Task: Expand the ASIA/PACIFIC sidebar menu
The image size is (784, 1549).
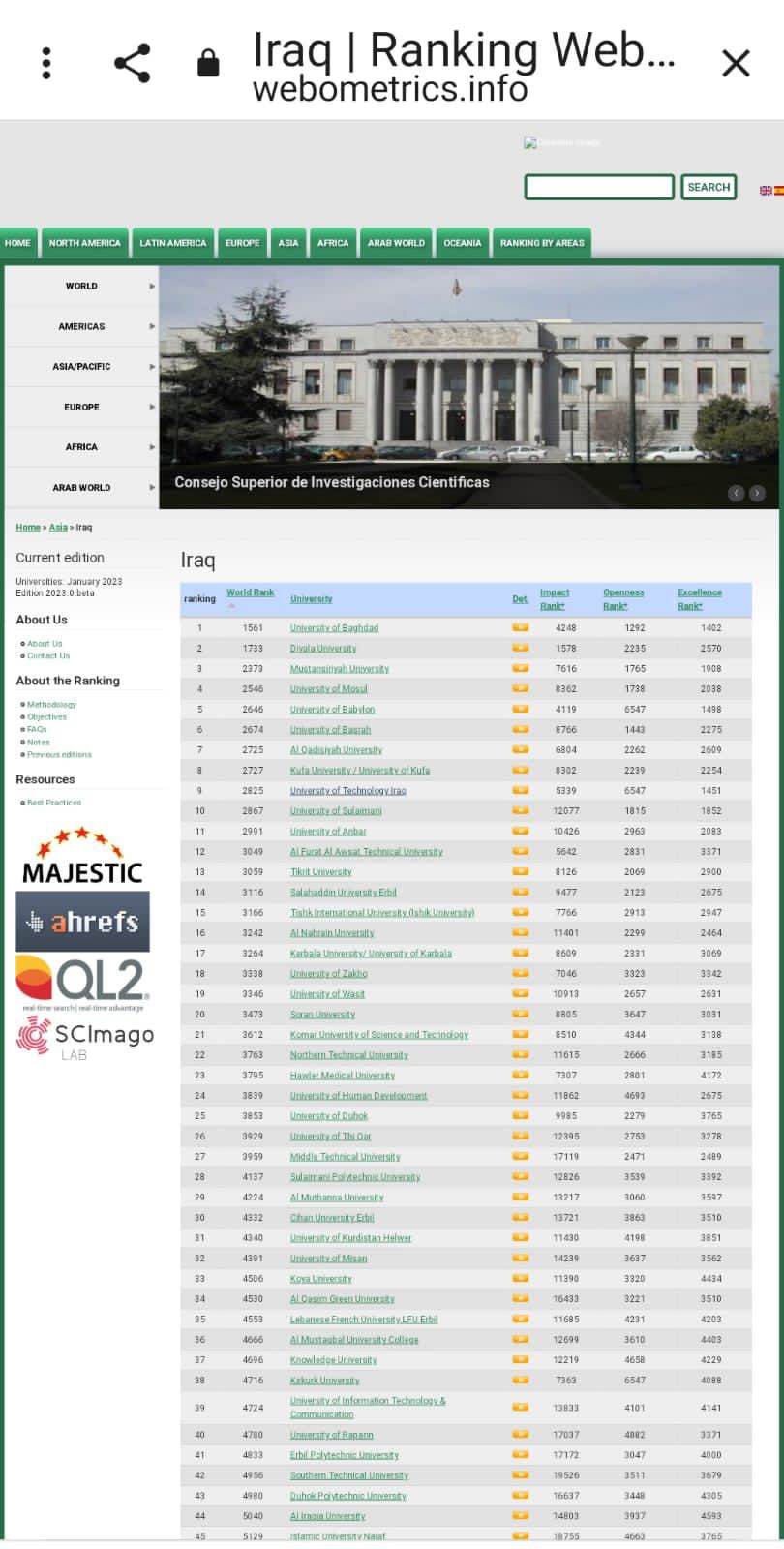Action: coord(82,367)
